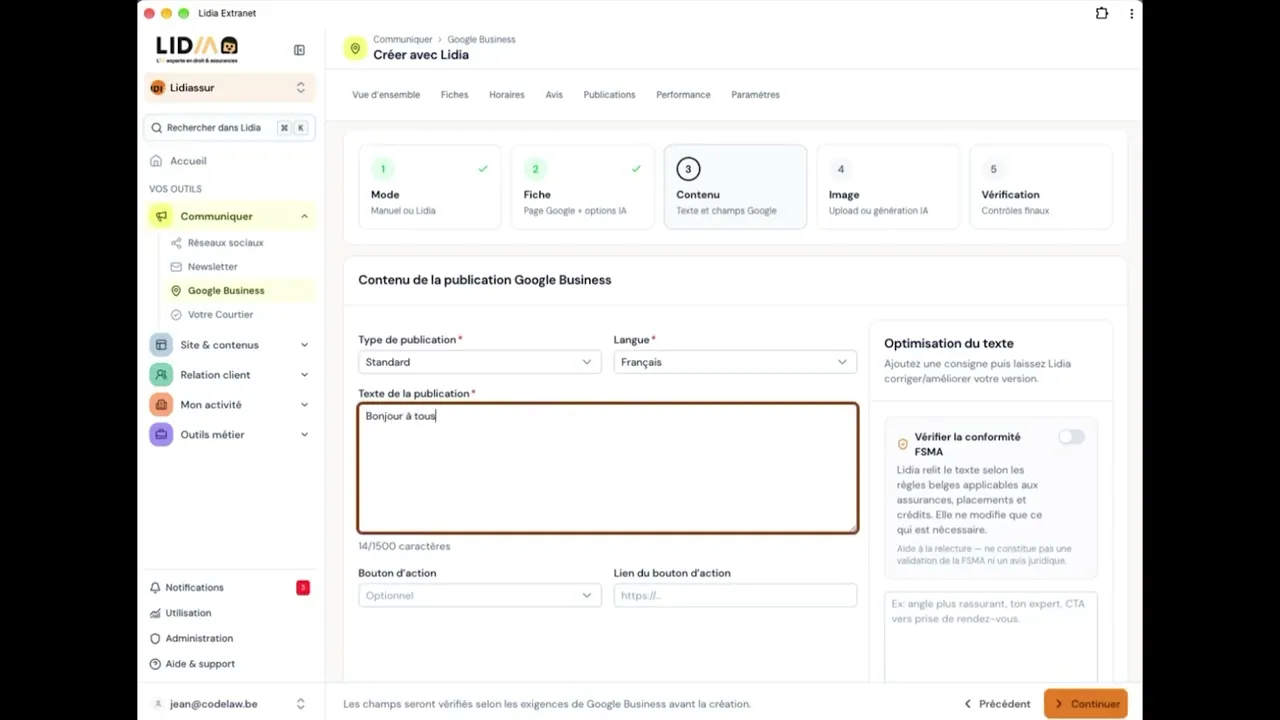The width and height of the screenshot is (1280, 720).
Task: Go to step 4 Image
Action: [888, 187]
